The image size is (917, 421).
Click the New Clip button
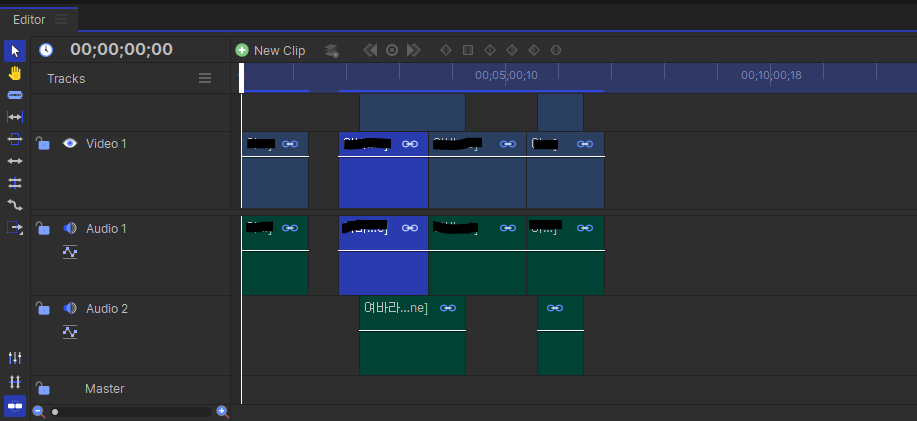click(270, 50)
